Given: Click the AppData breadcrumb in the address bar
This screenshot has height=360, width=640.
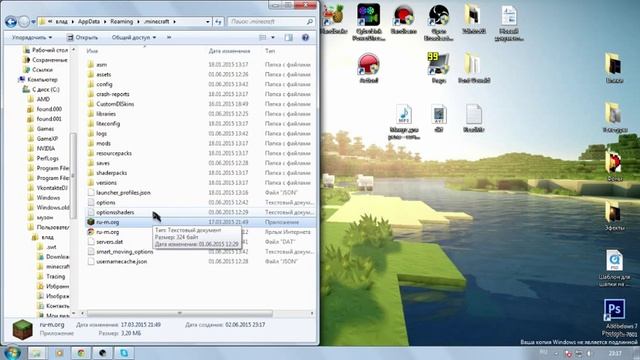Looking at the screenshot, I should pos(89,22).
